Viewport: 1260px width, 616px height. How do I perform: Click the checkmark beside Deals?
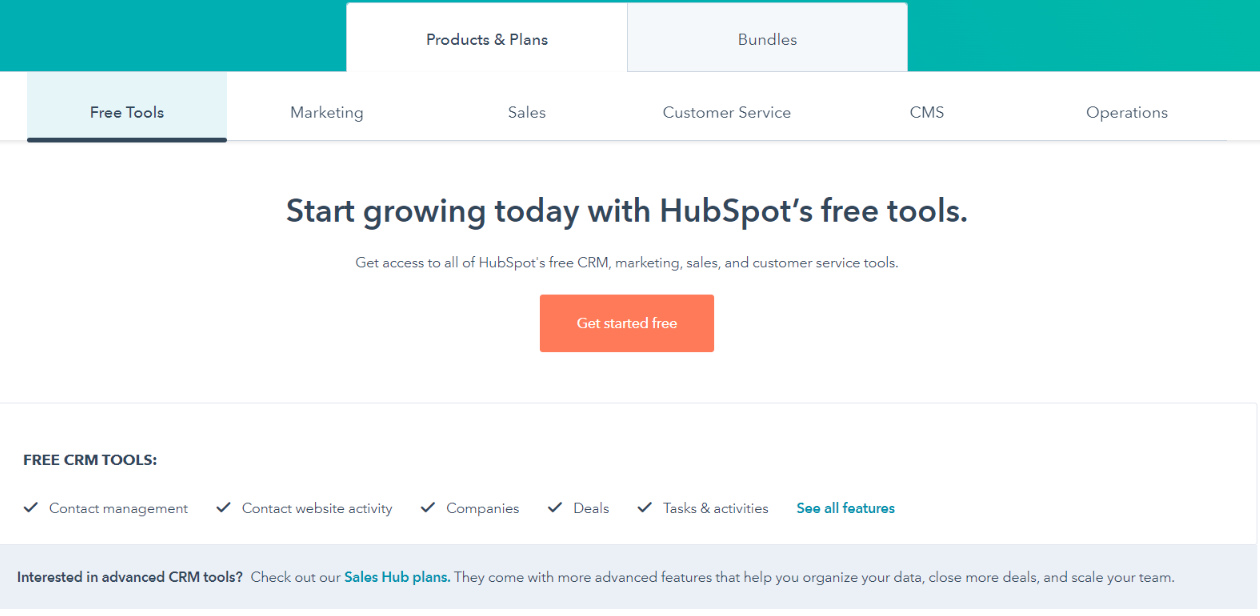point(555,507)
